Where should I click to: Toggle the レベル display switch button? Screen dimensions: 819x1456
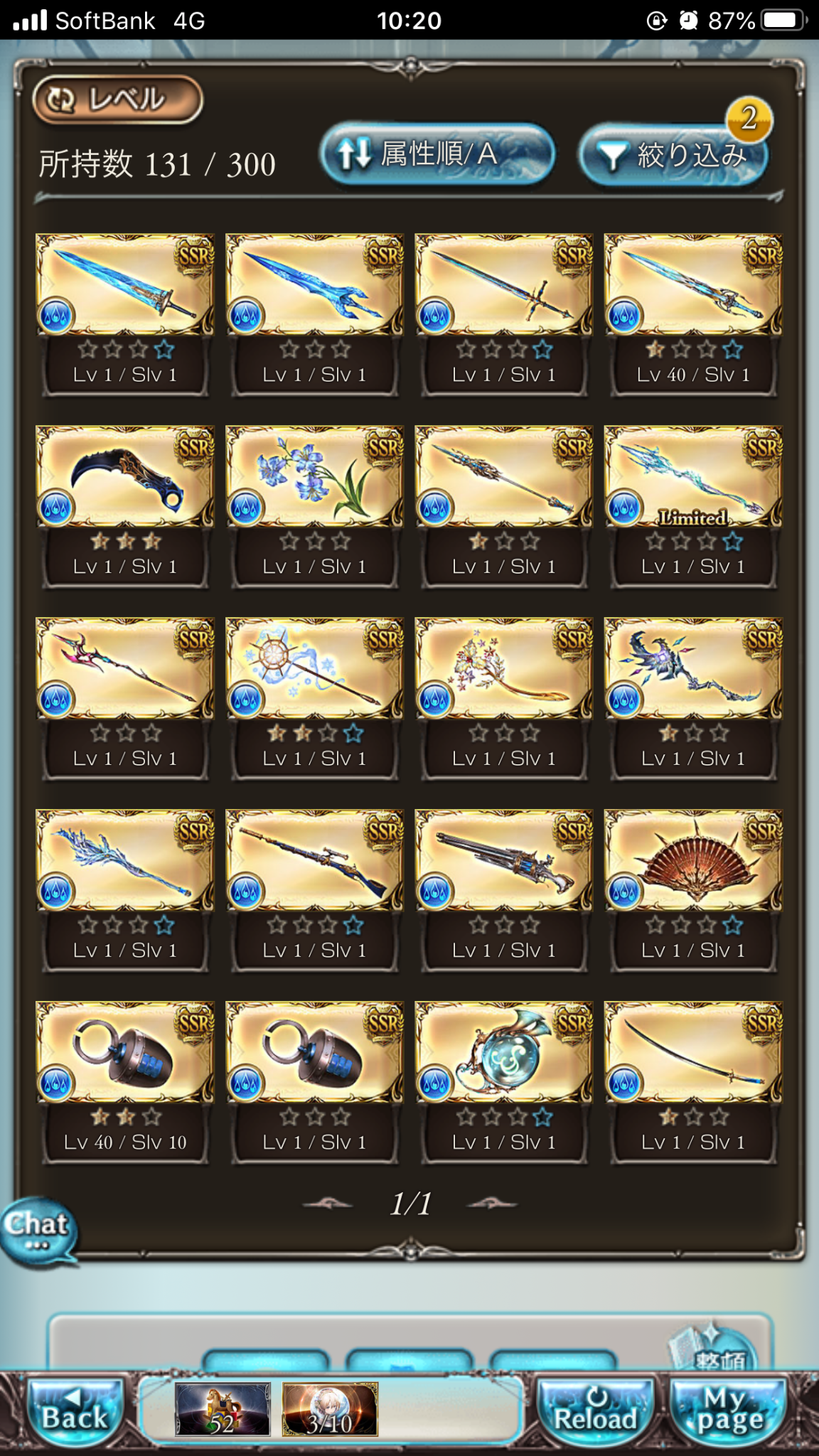(x=117, y=100)
